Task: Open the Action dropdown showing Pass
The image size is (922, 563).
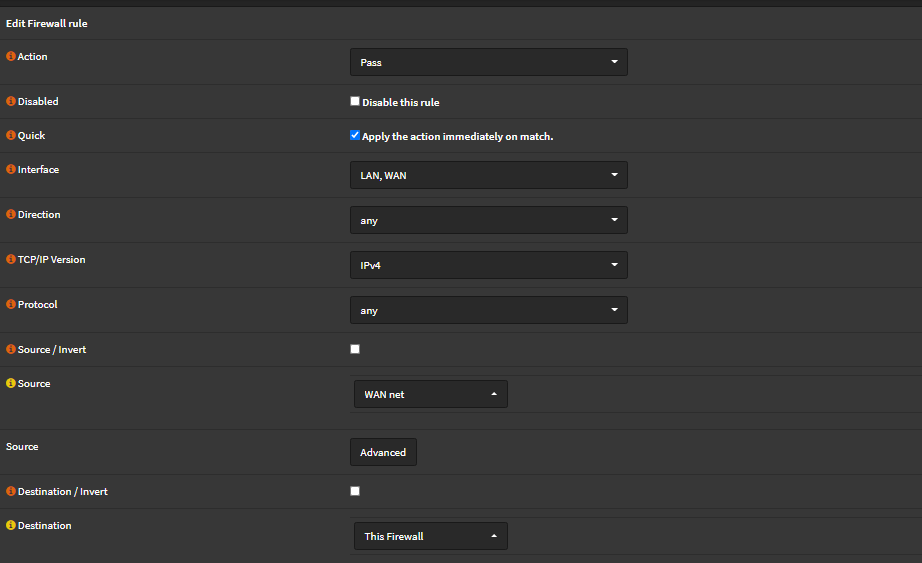Action: click(488, 62)
